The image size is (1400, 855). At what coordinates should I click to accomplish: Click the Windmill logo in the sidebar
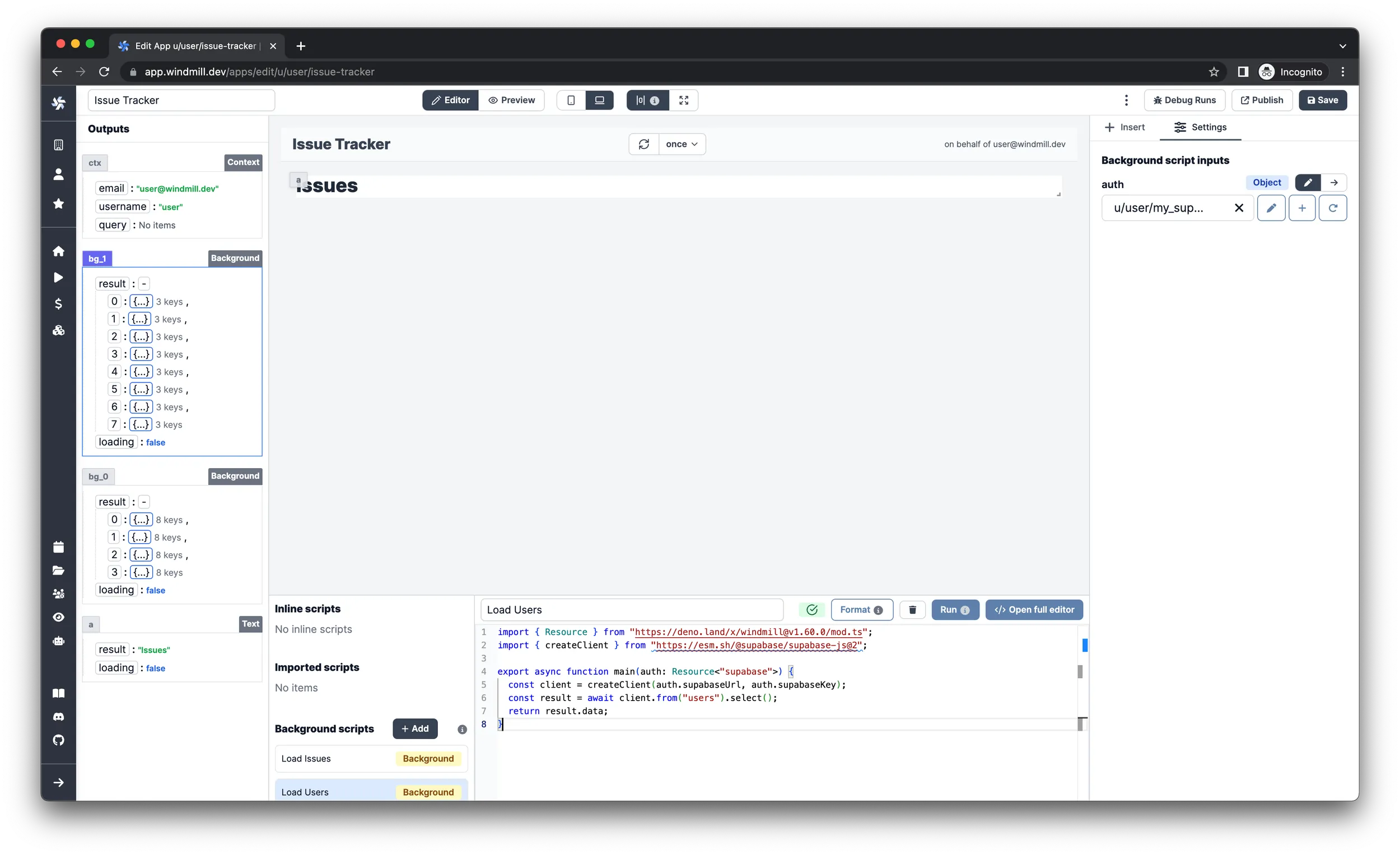59,102
